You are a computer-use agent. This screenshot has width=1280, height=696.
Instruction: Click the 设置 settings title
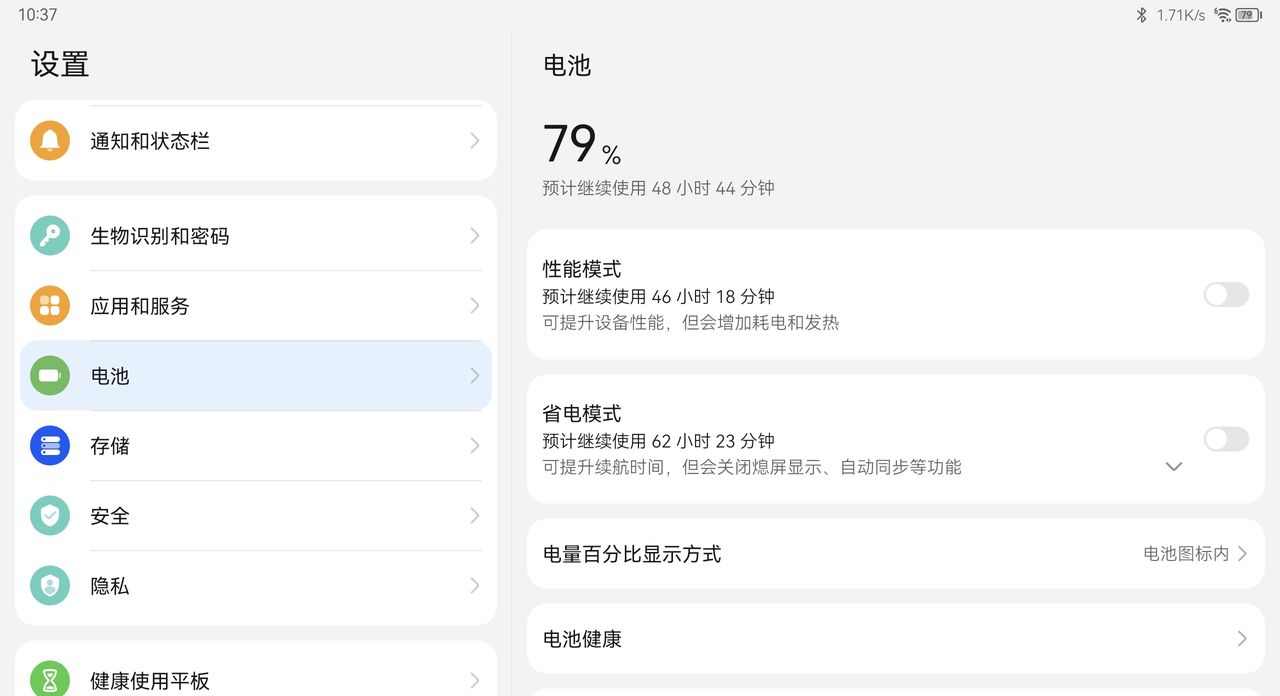(61, 64)
